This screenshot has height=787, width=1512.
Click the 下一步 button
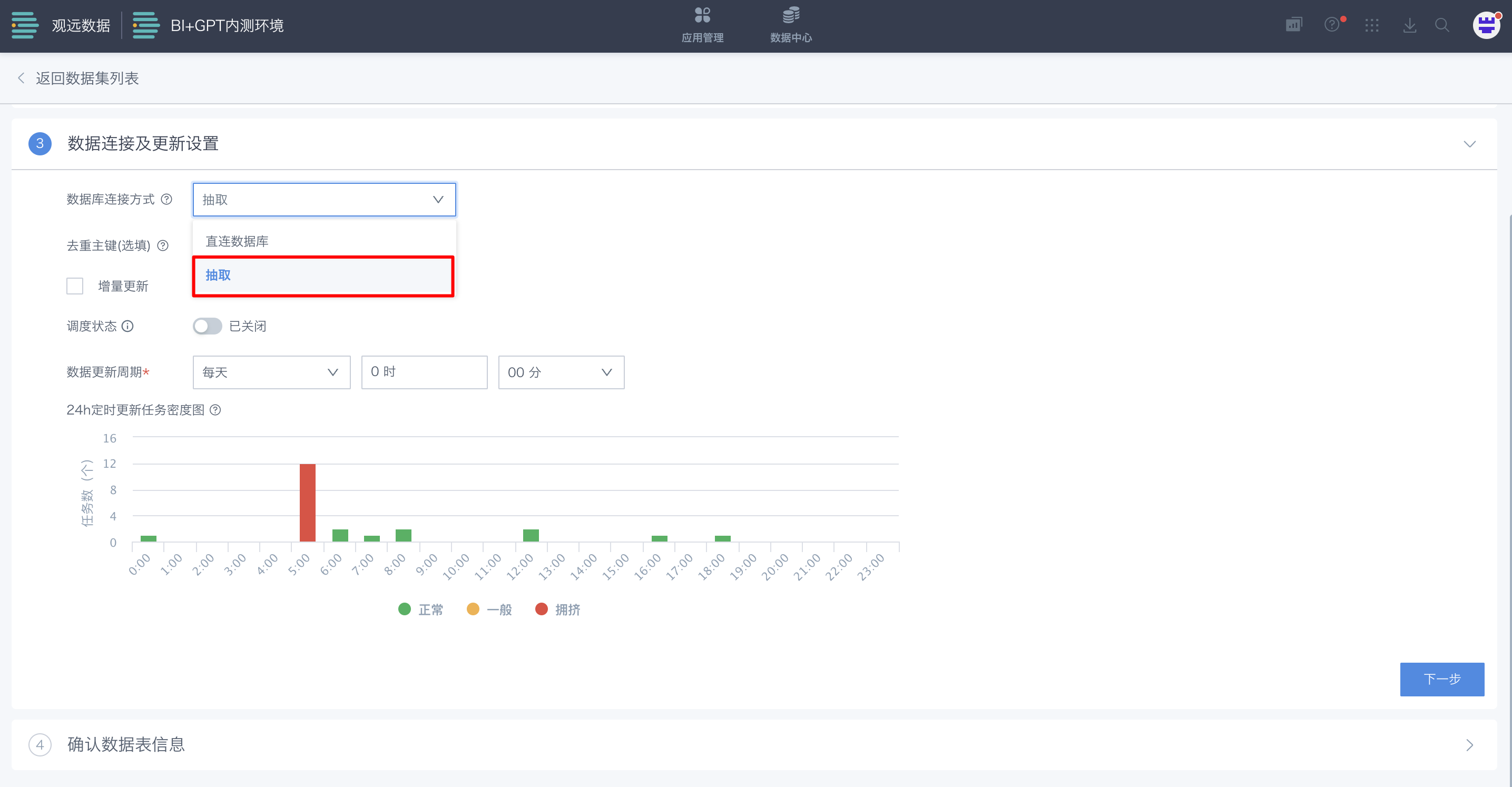tap(1441, 679)
